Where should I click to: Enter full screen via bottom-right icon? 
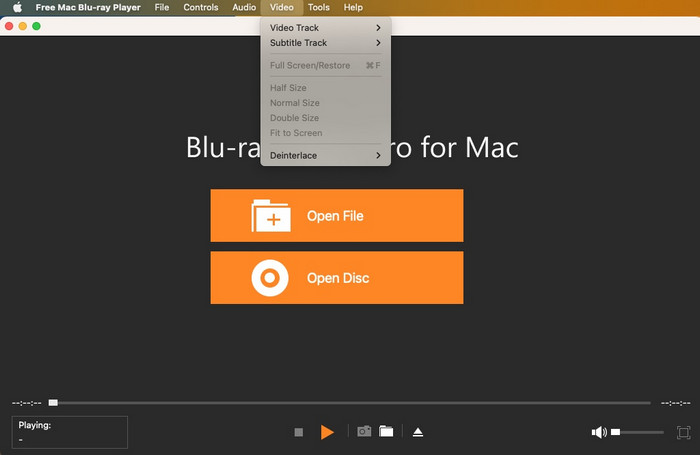(x=684, y=432)
